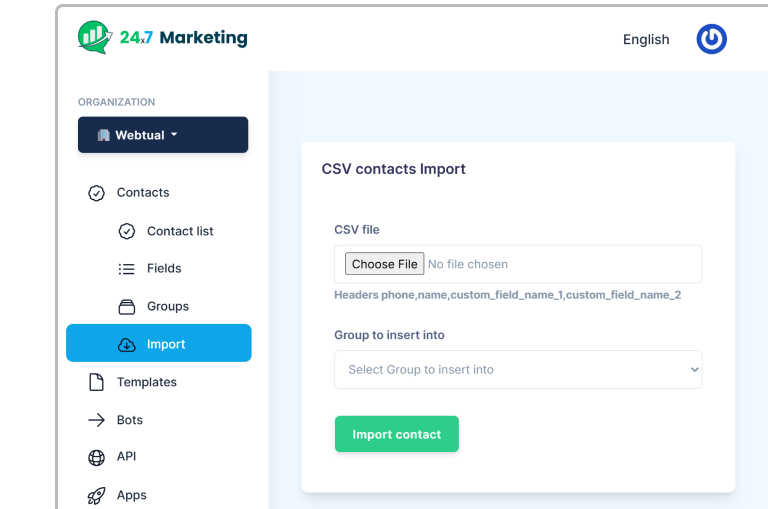
Task: Click the Fields list icon
Action: (126, 269)
